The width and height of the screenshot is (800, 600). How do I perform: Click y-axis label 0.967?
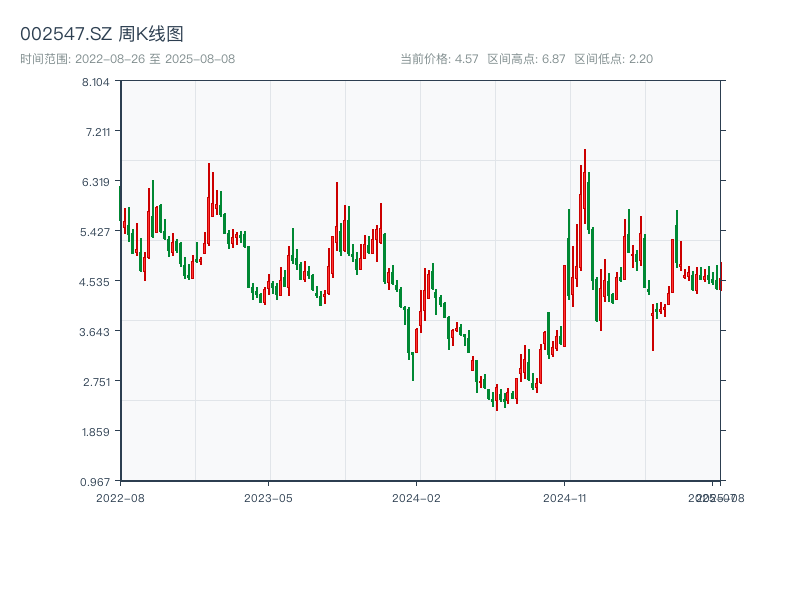click(95, 482)
